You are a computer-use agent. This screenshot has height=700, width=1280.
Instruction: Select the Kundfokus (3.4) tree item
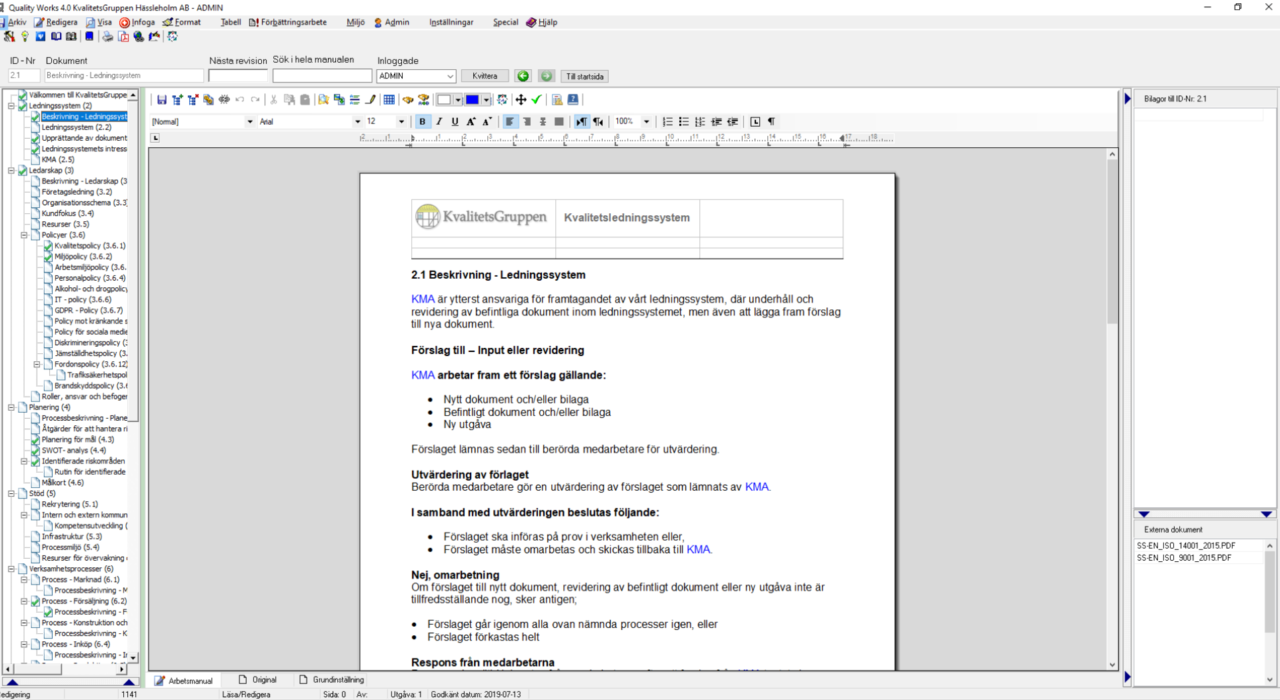pos(68,214)
